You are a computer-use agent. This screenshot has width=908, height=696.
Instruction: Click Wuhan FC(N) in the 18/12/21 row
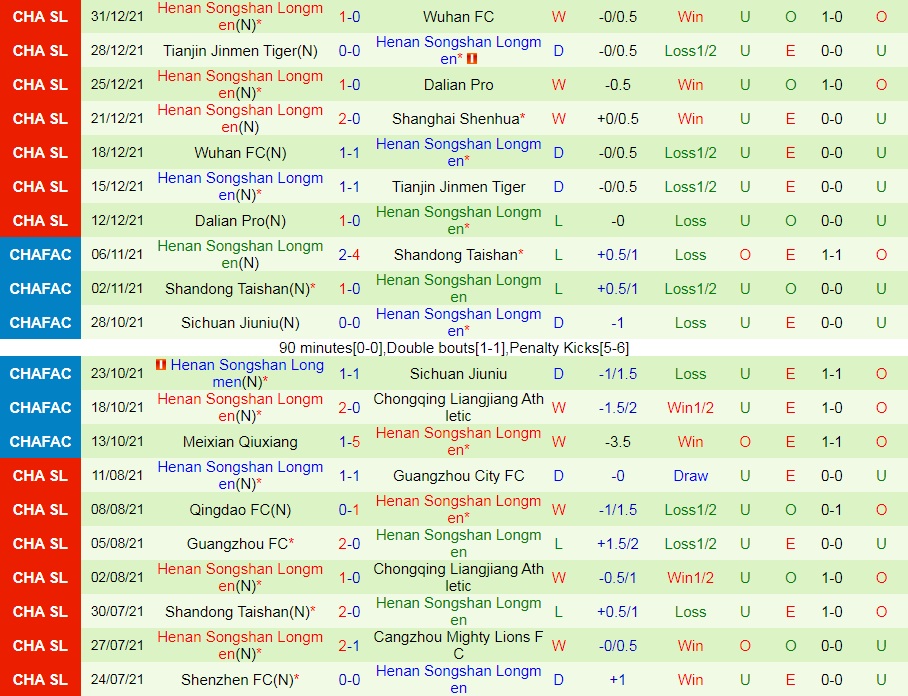pos(240,153)
